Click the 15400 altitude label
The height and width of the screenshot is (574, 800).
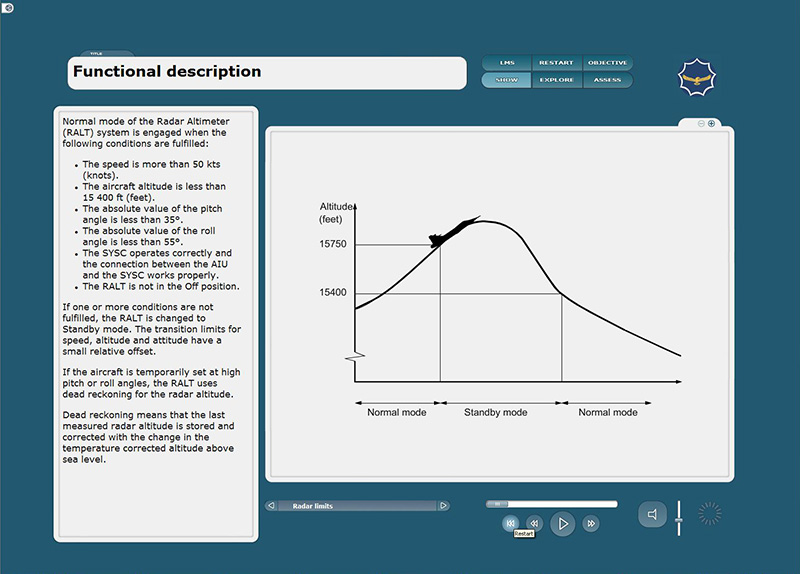point(333,292)
